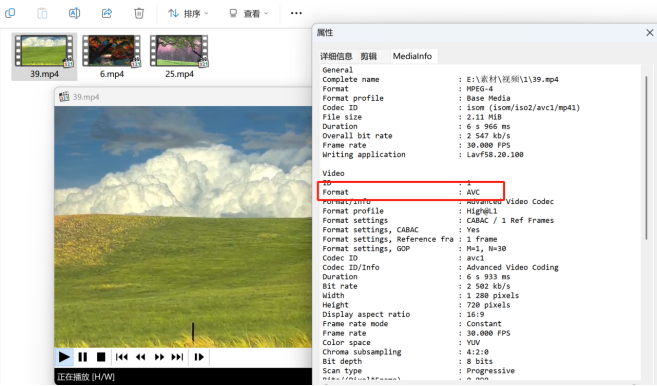Click the paste icon in toolbar
This screenshot has height=386, width=657.
[x=42, y=13]
